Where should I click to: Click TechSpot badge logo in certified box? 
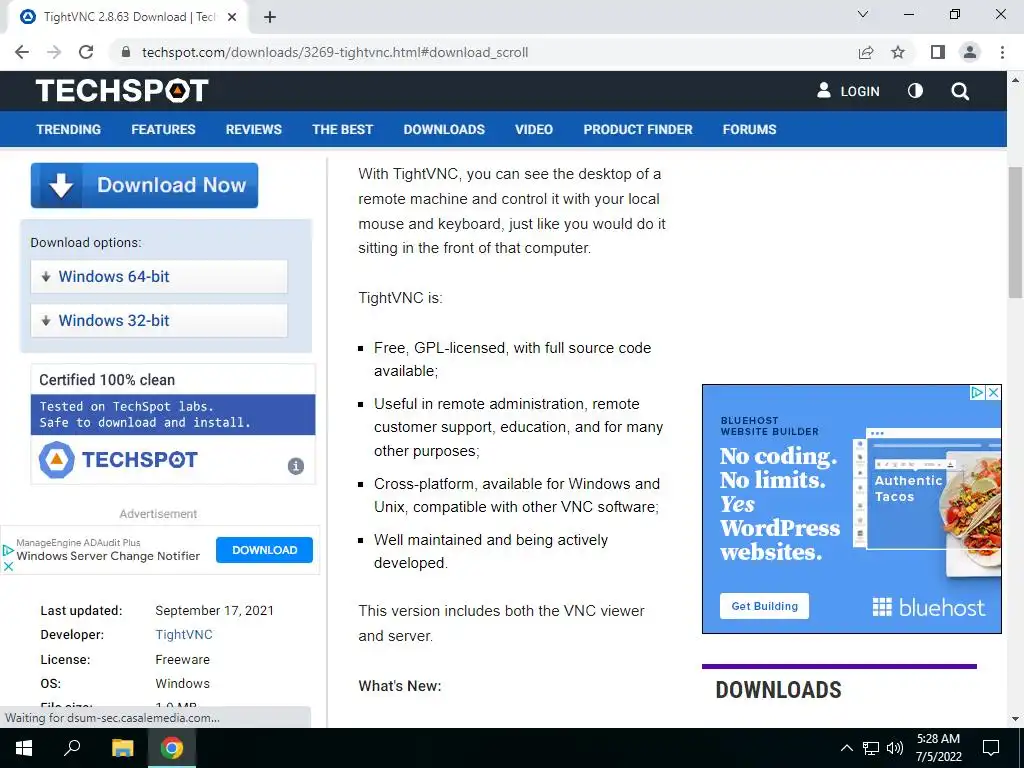point(118,460)
